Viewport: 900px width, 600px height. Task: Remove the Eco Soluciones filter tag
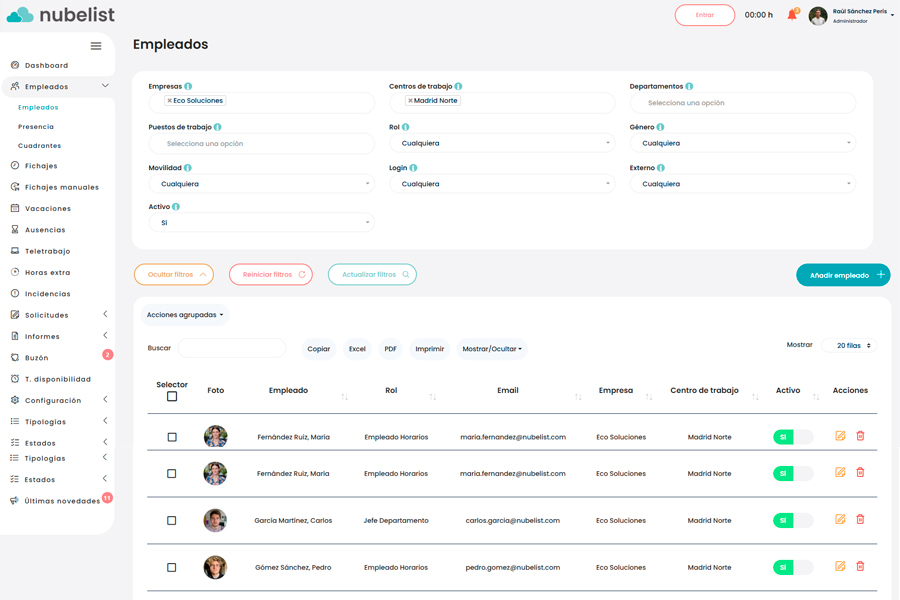pos(170,101)
